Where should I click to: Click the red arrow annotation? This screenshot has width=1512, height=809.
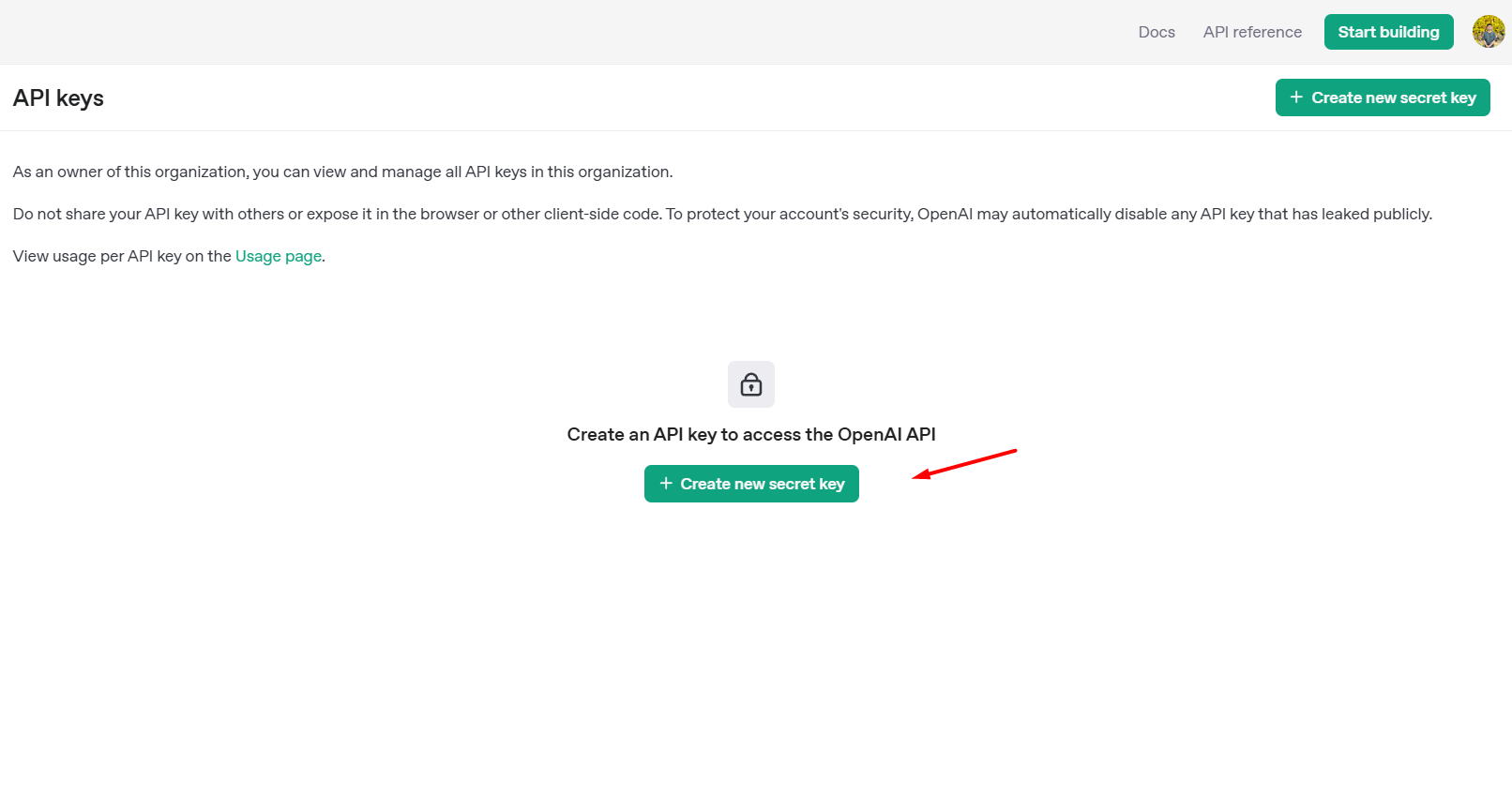[965, 464]
